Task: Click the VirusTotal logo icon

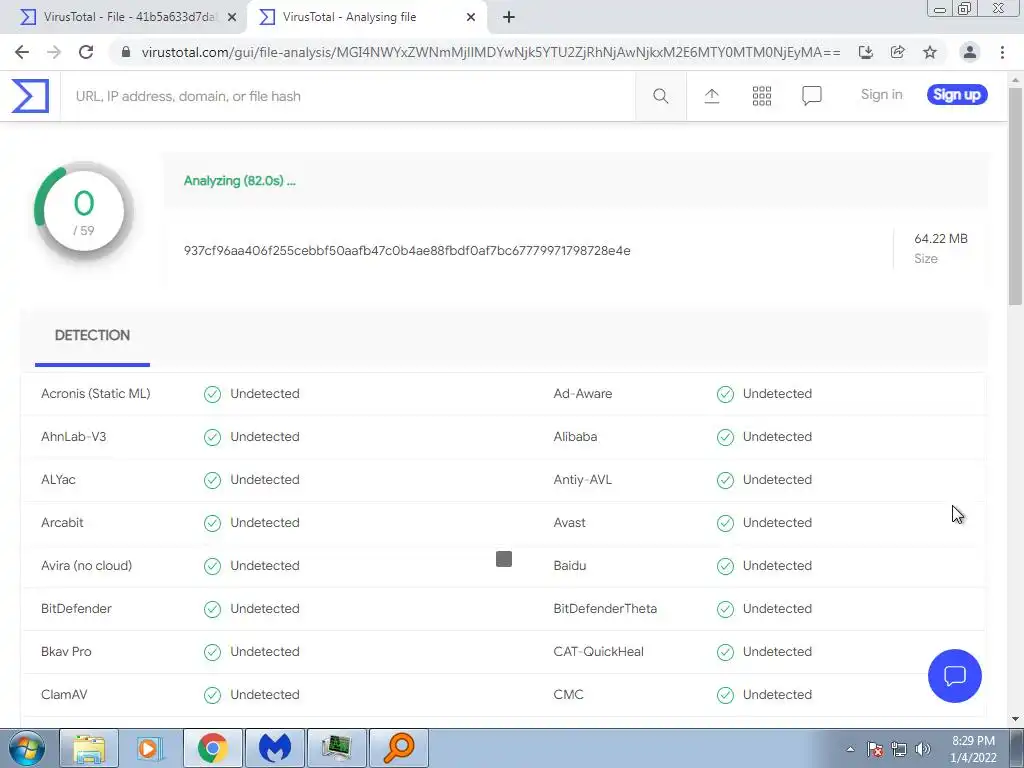Action: [30, 96]
